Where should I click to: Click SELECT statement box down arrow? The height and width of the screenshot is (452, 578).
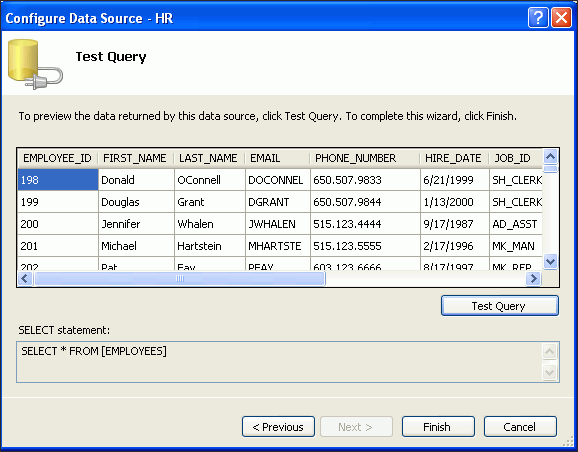point(549,372)
